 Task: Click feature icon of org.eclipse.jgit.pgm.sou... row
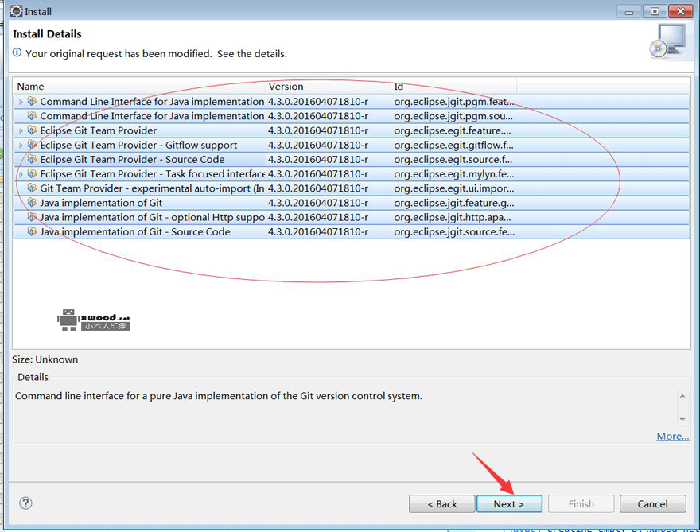pos(32,116)
